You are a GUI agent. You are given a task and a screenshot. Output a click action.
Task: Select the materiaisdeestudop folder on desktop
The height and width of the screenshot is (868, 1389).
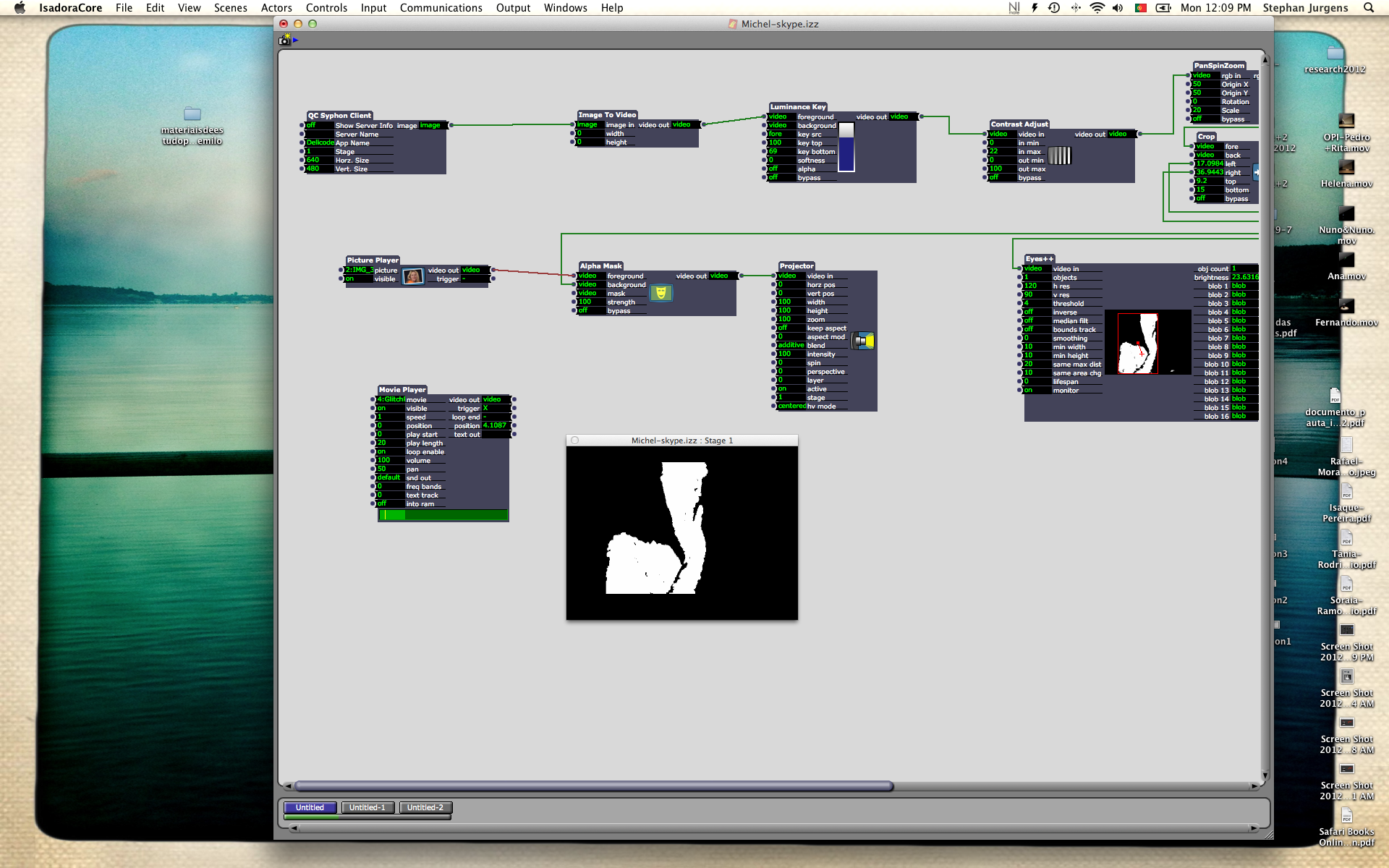(x=192, y=125)
